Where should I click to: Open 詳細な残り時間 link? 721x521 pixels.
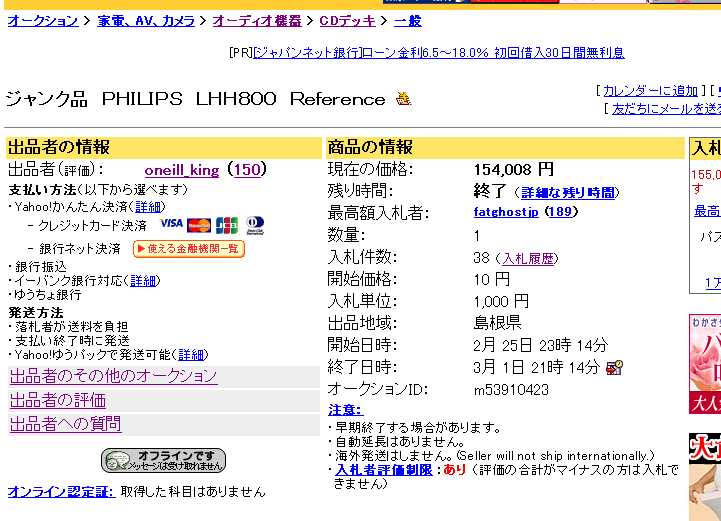point(568,192)
